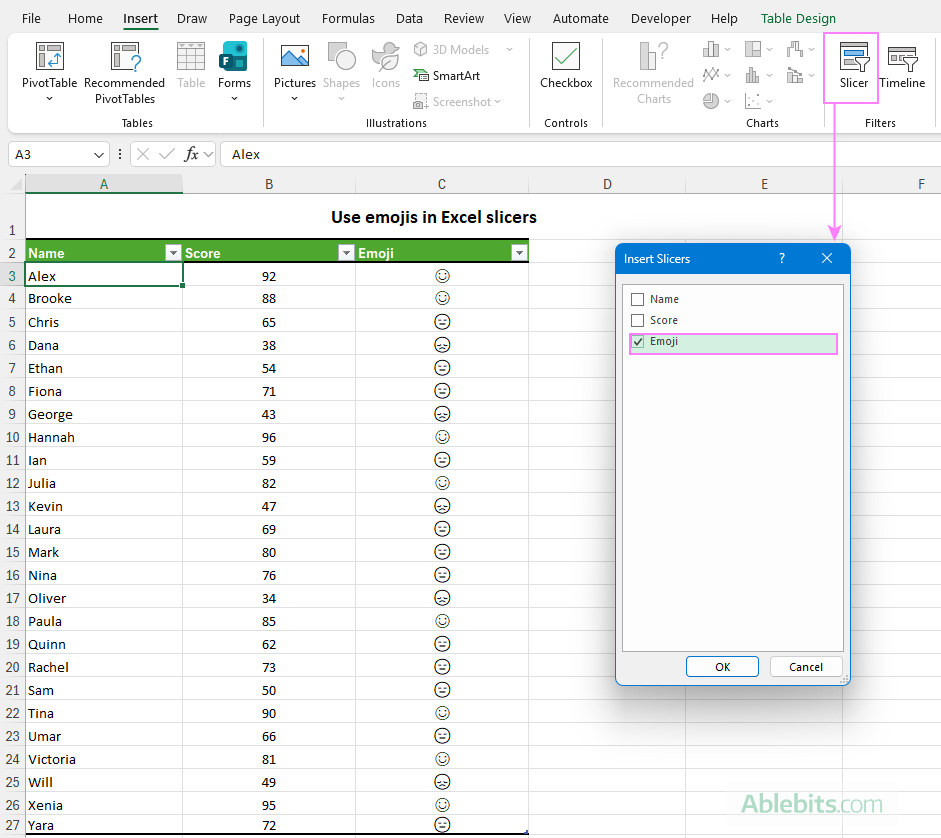This screenshot has width=941, height=838.
Task: Check the Score box in Insert Slicers
Action: click(637, 320)
